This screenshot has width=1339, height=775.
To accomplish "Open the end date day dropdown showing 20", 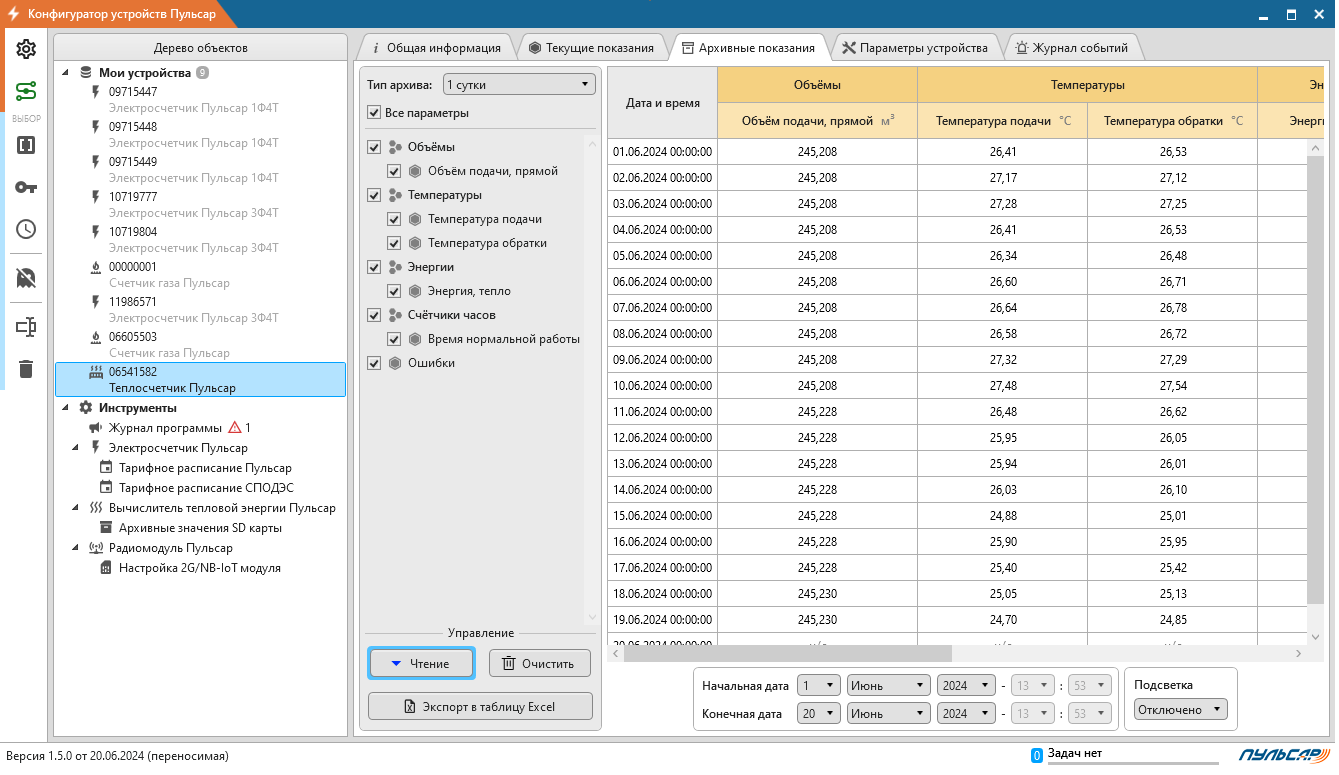I will (818, 714).
